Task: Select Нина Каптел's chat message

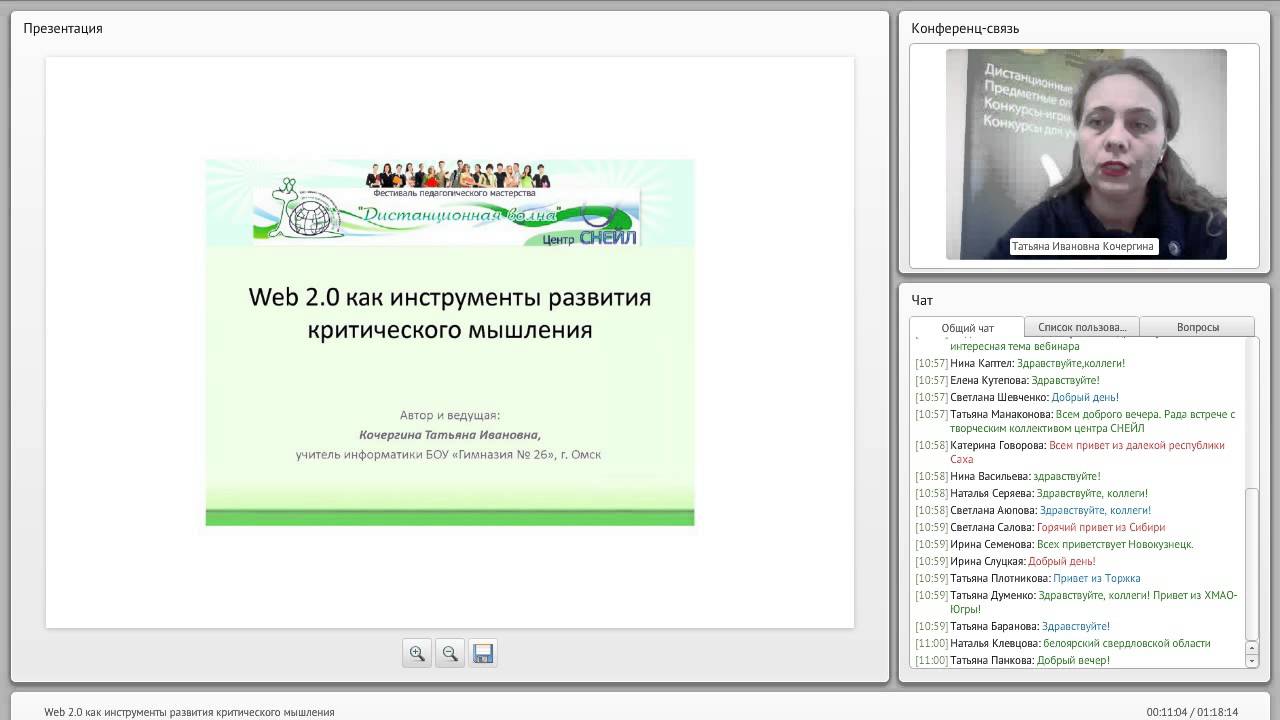Action: click(1020, 363)
